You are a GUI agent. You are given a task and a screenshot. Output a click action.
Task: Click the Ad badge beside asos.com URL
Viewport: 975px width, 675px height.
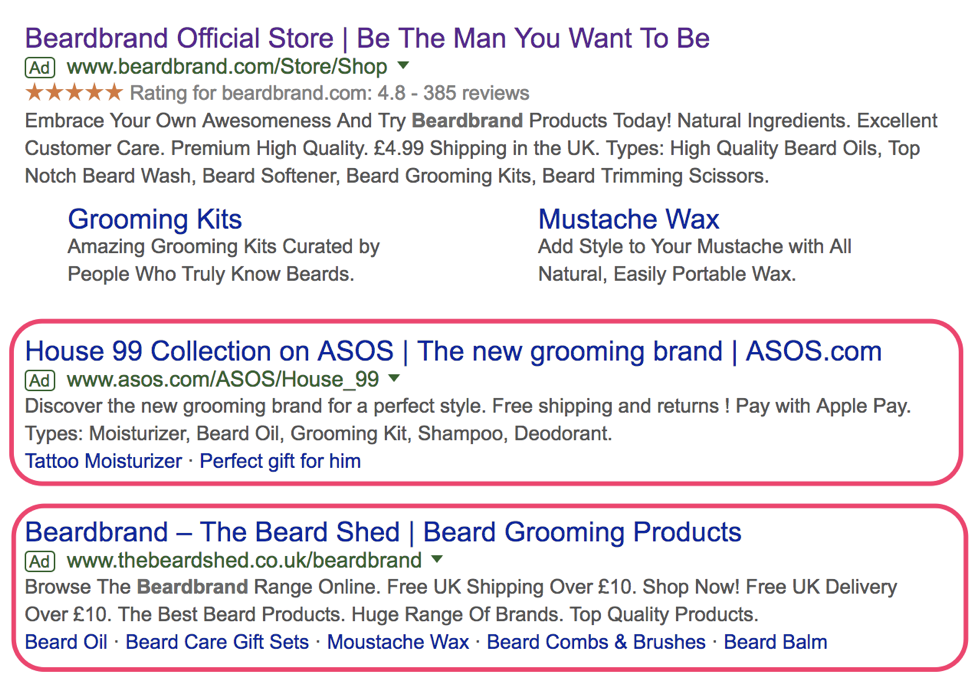[39, 380]
